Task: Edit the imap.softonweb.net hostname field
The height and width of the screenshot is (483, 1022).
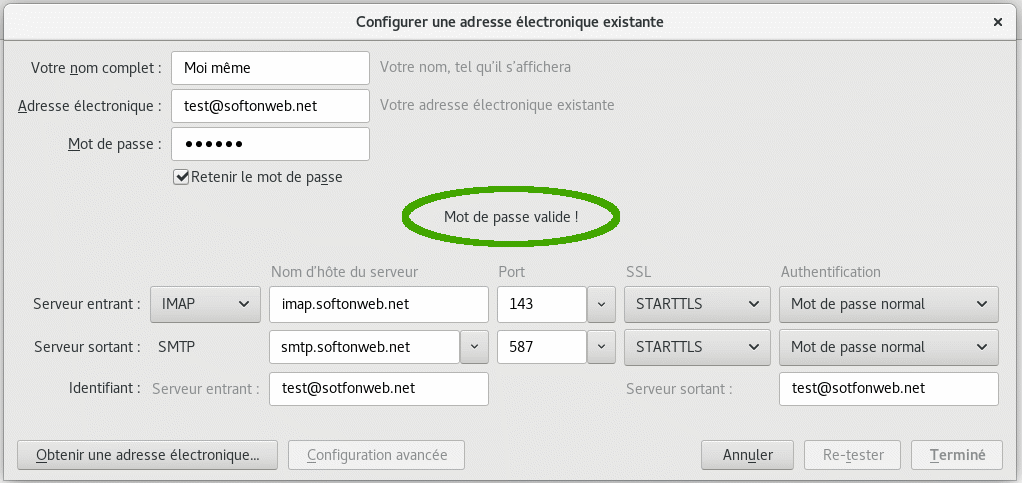Action: tap(378, 304)
